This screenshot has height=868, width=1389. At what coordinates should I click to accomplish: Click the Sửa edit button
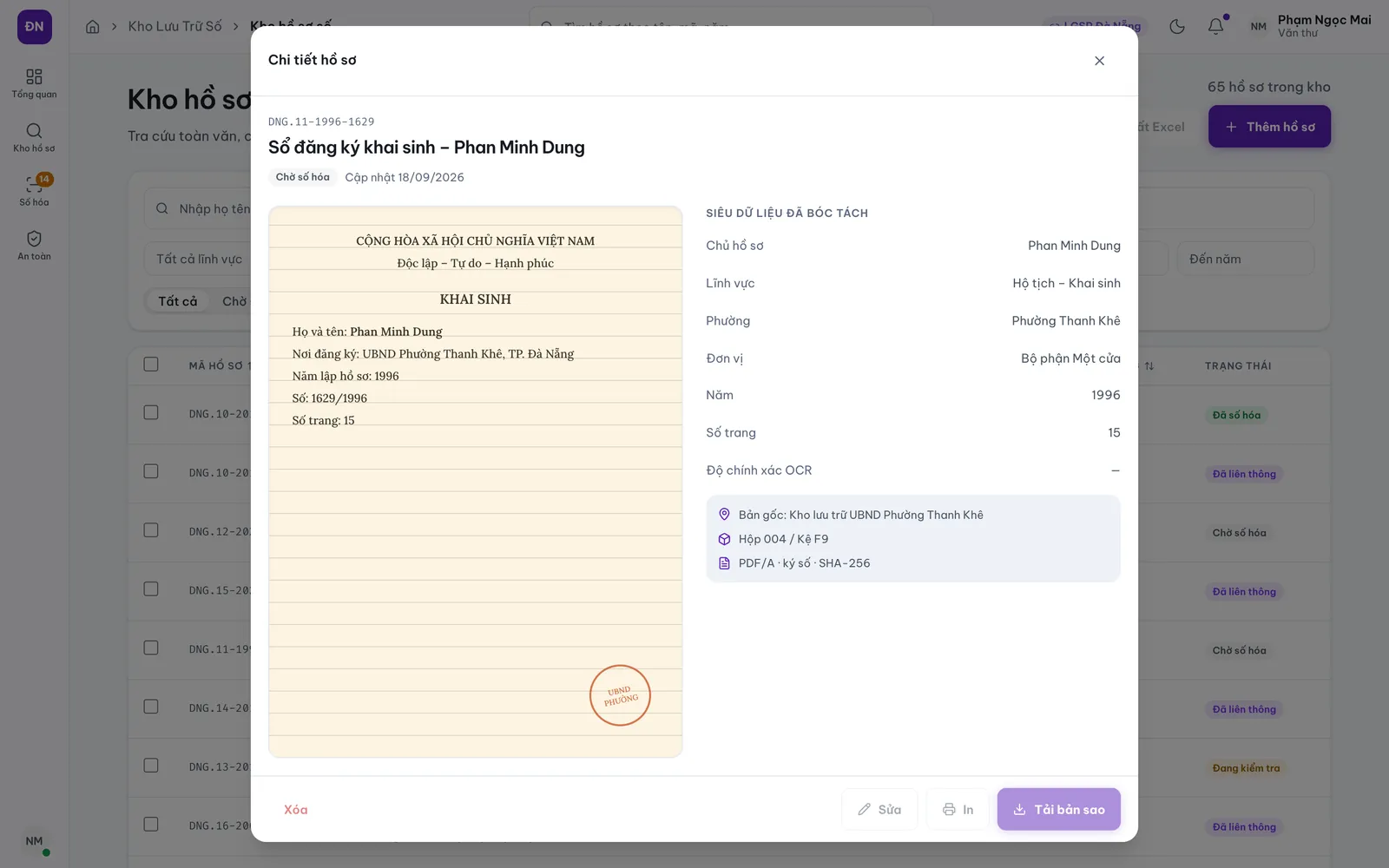tap(879, 810)
